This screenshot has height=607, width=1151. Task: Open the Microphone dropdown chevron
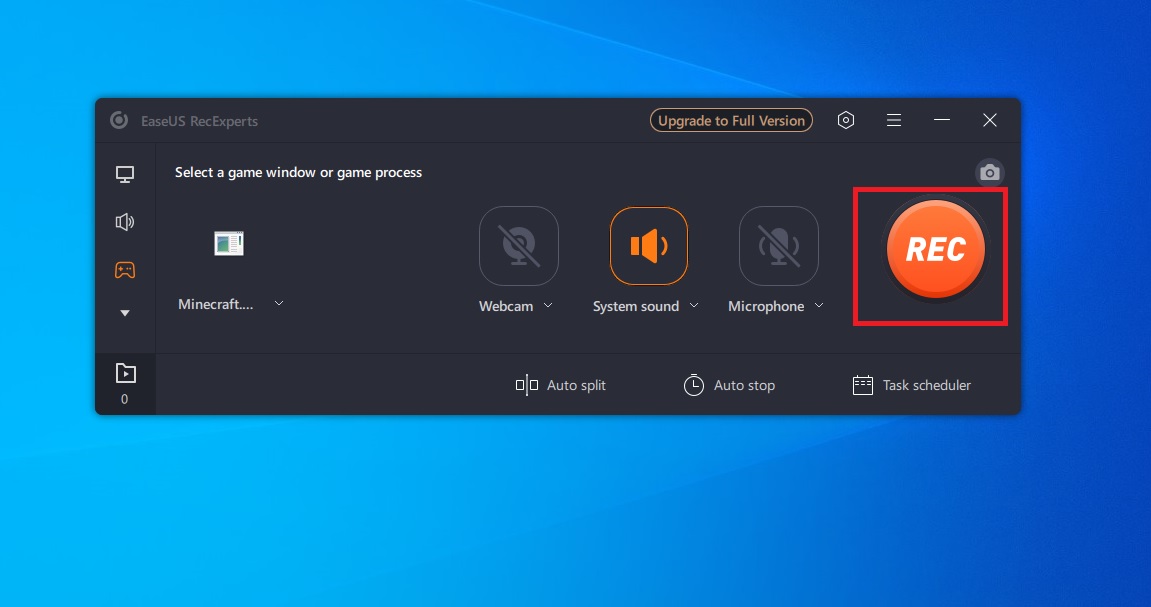coord(818,305)
